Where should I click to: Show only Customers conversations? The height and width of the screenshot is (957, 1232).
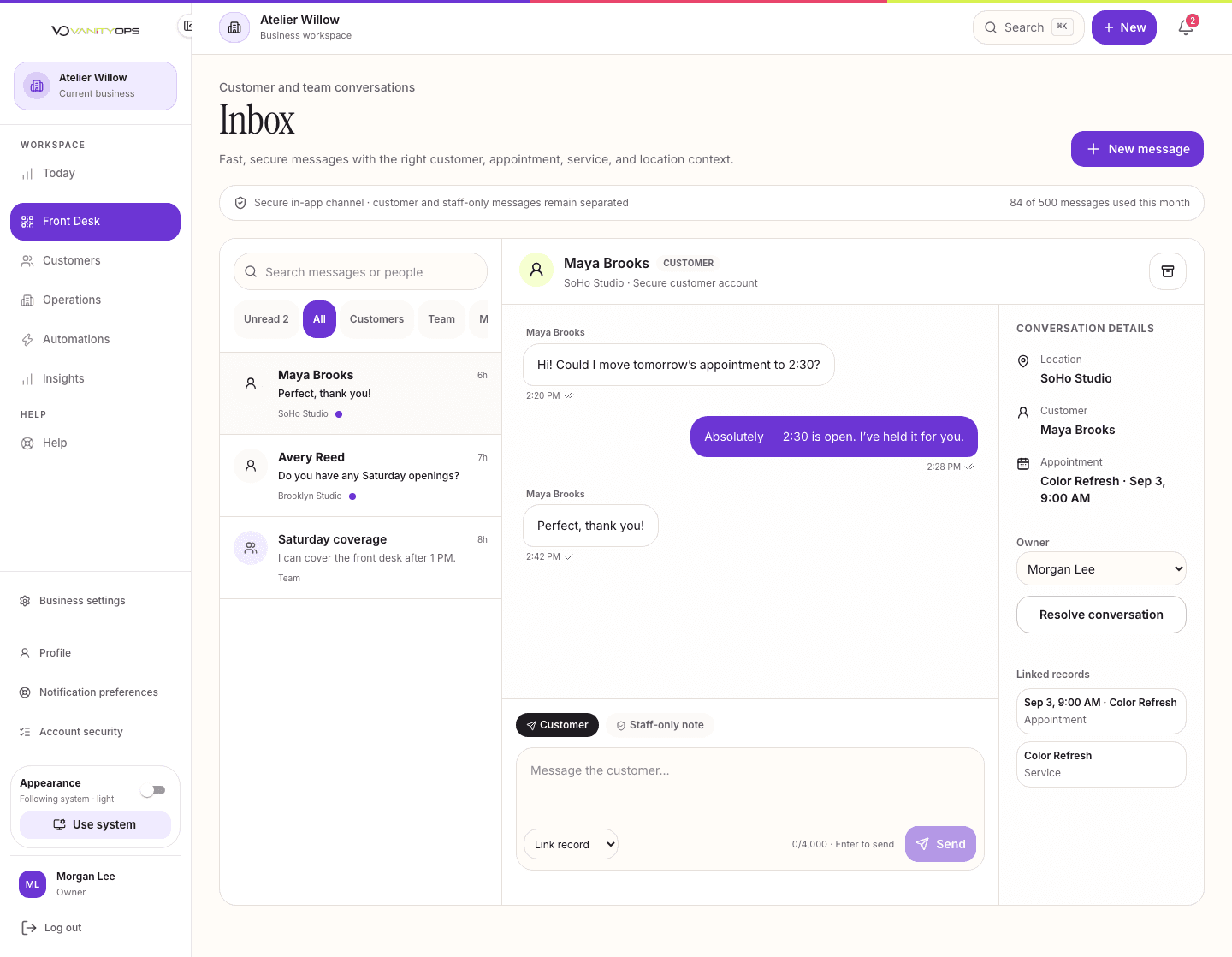click(x=376, y=319)
